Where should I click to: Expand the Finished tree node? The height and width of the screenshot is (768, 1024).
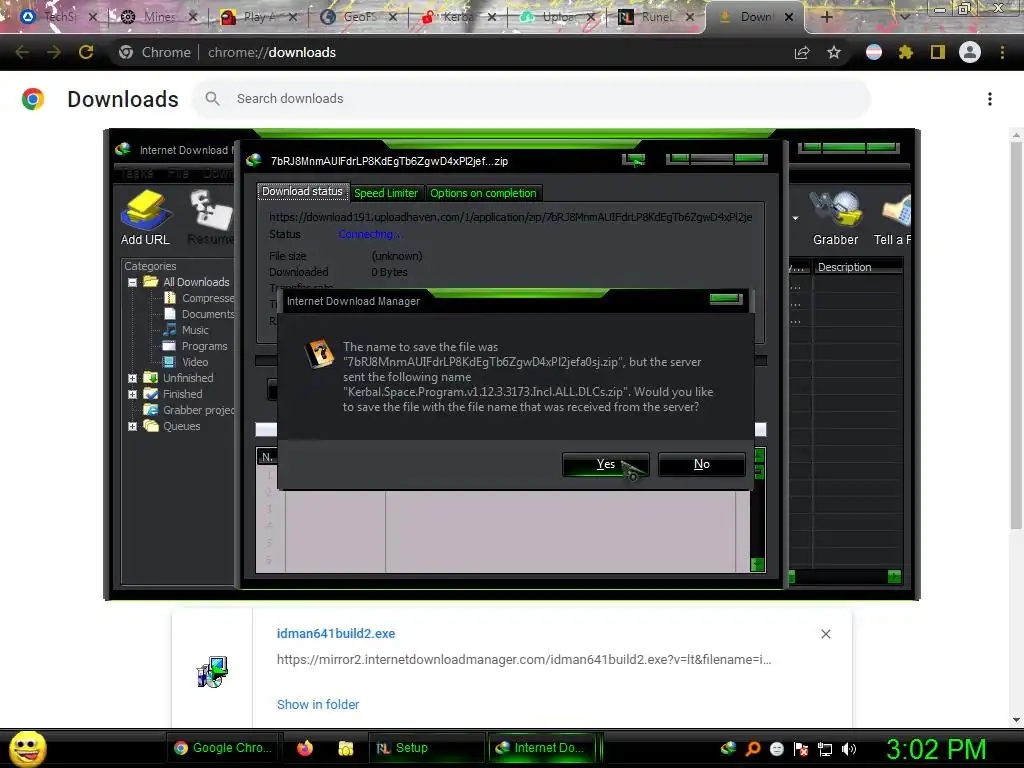click(x=133, y=394)
